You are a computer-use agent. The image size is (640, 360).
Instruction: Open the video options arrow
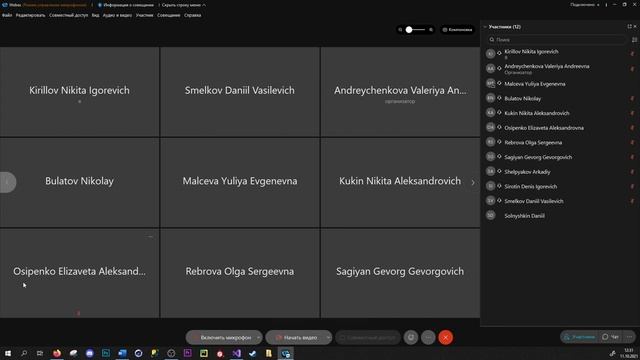tap(329, 338)
